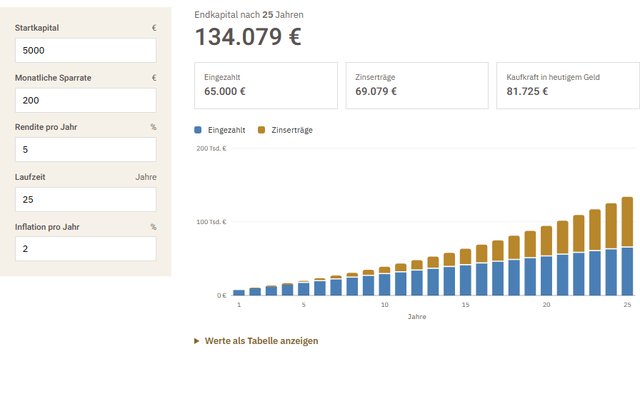
Task: Click the 'Laufzeit' field label
Action: tap(30, 177)
